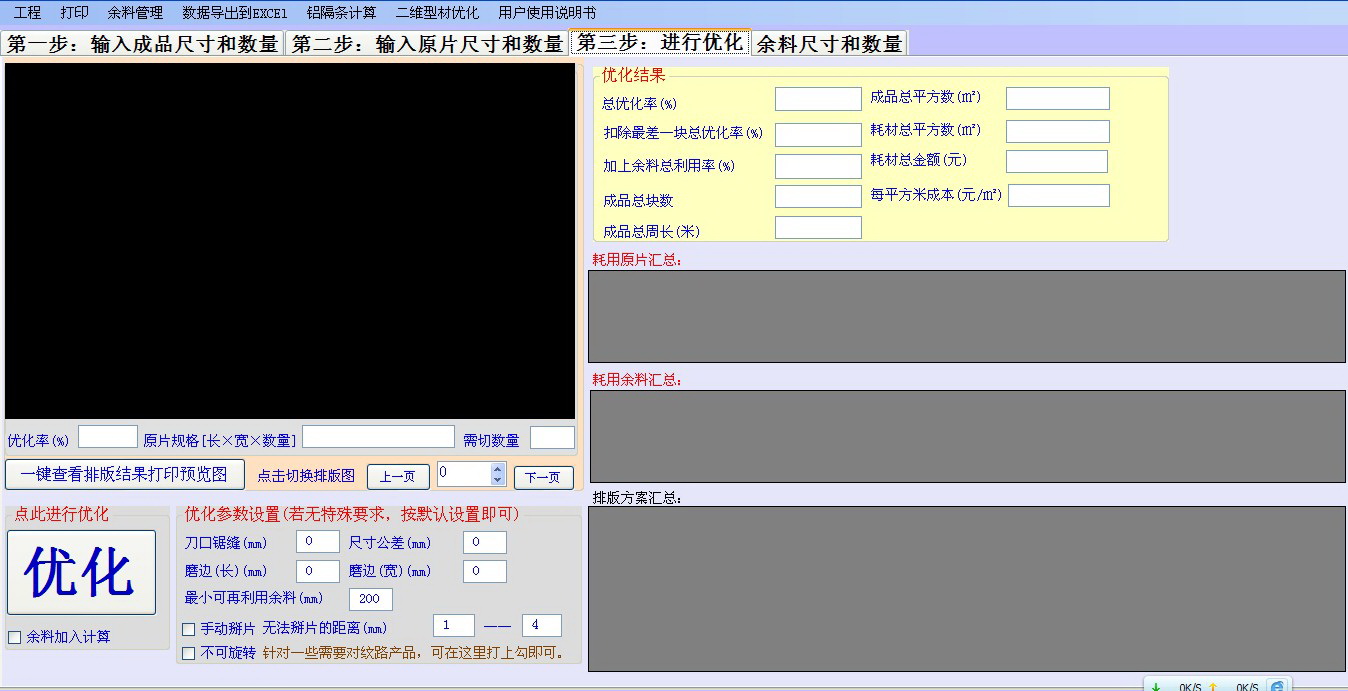The height and width of the screenshot is (691, 1348).
Task: Click the 成品总平方数 result field
Action: (1058, 98)
